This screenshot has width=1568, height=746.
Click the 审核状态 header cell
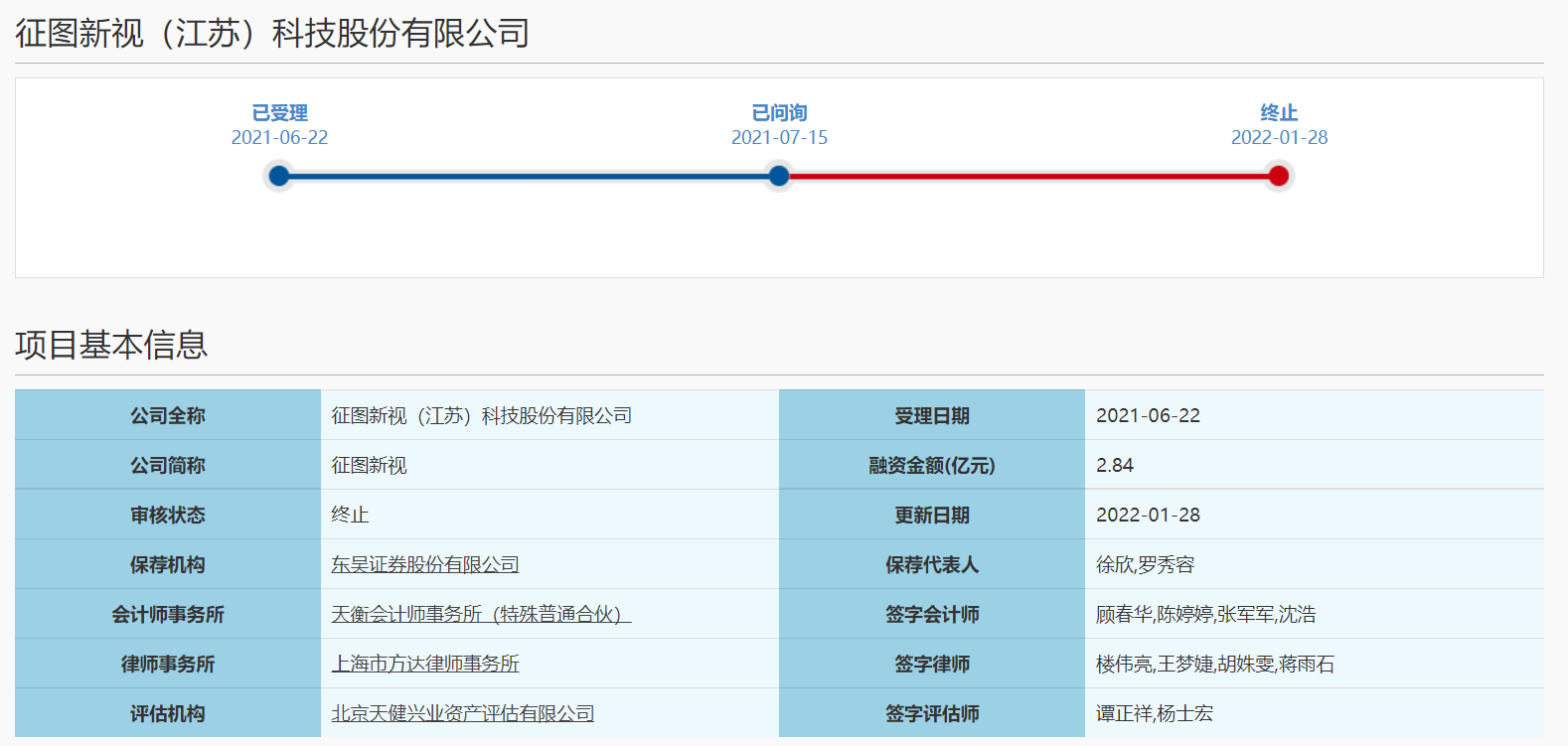[168, 515]
